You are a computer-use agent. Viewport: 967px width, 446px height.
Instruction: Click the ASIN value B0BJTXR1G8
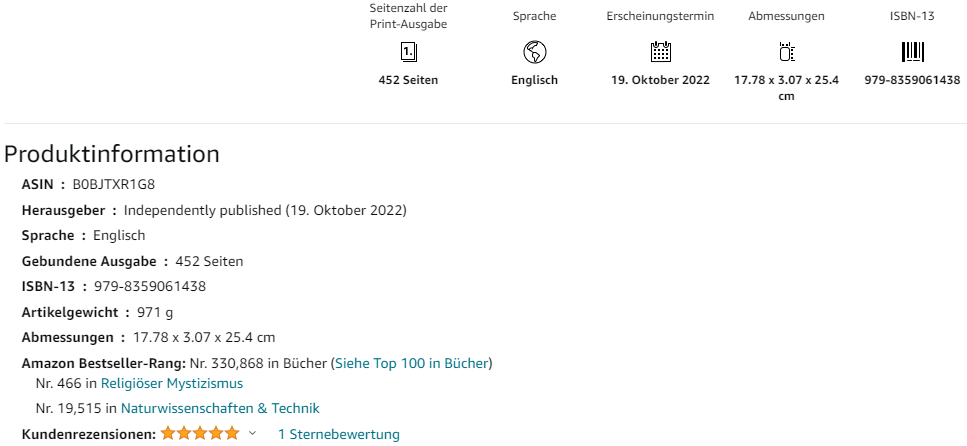pos(113,184)
